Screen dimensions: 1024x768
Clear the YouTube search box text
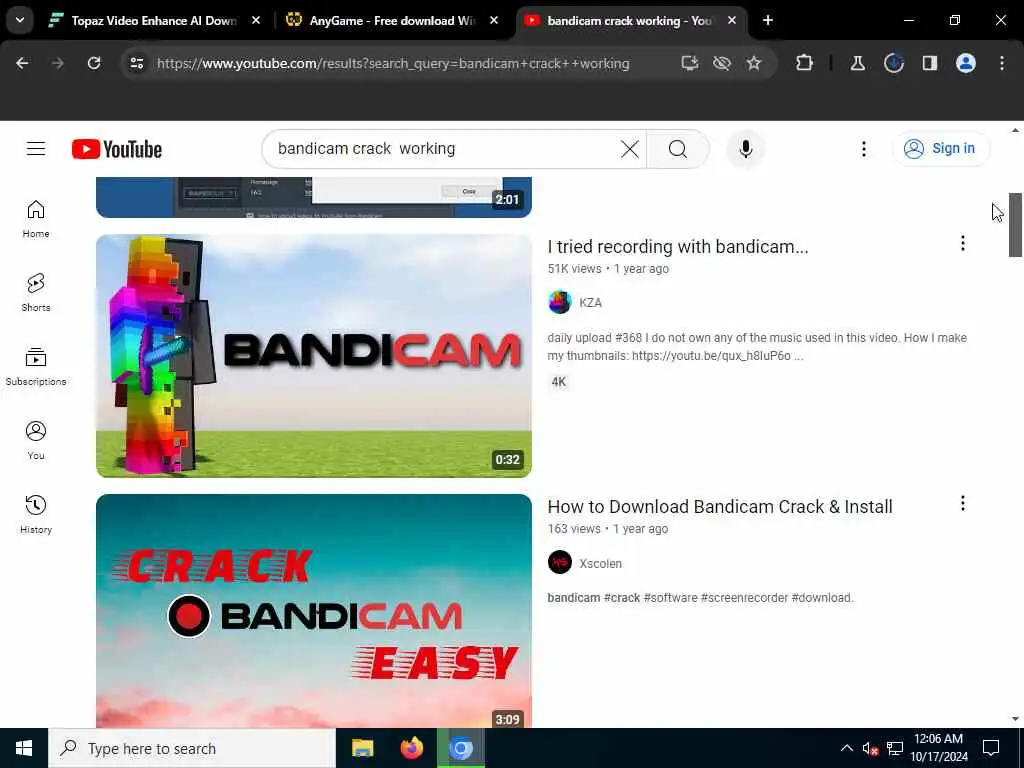click(x=630, y=149)
